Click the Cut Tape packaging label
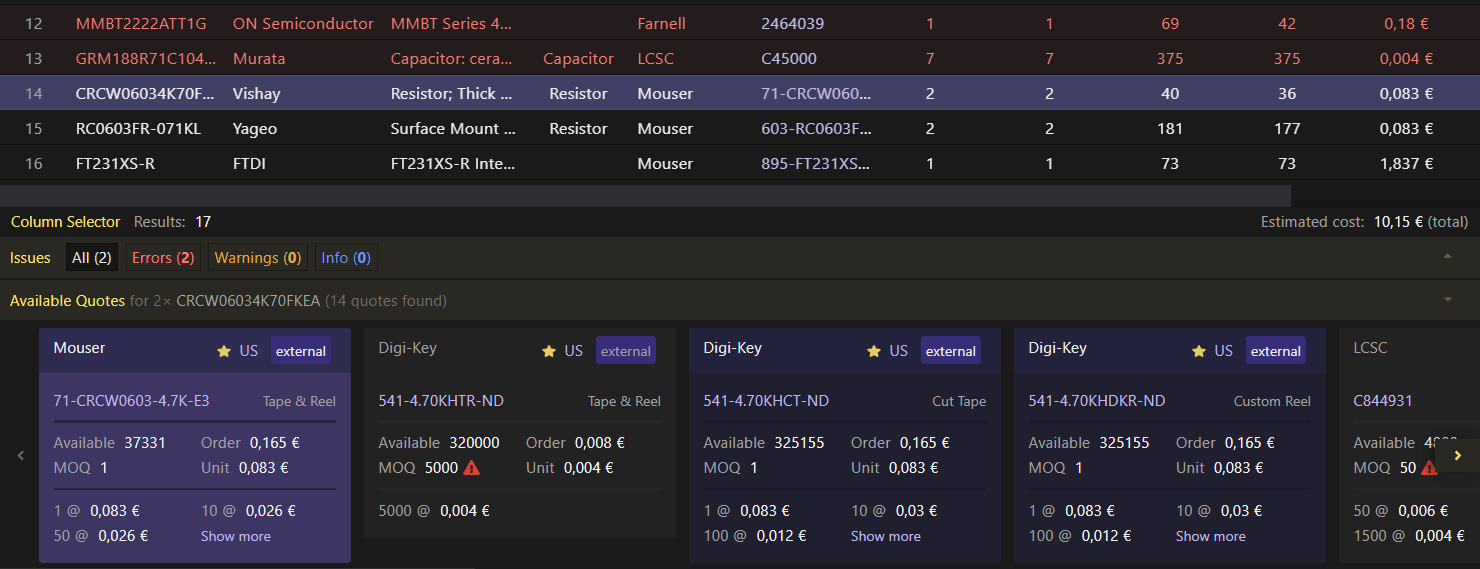The height and width of the screenshot is (569, 1480). pyautogui.click(x=959, y=401)
